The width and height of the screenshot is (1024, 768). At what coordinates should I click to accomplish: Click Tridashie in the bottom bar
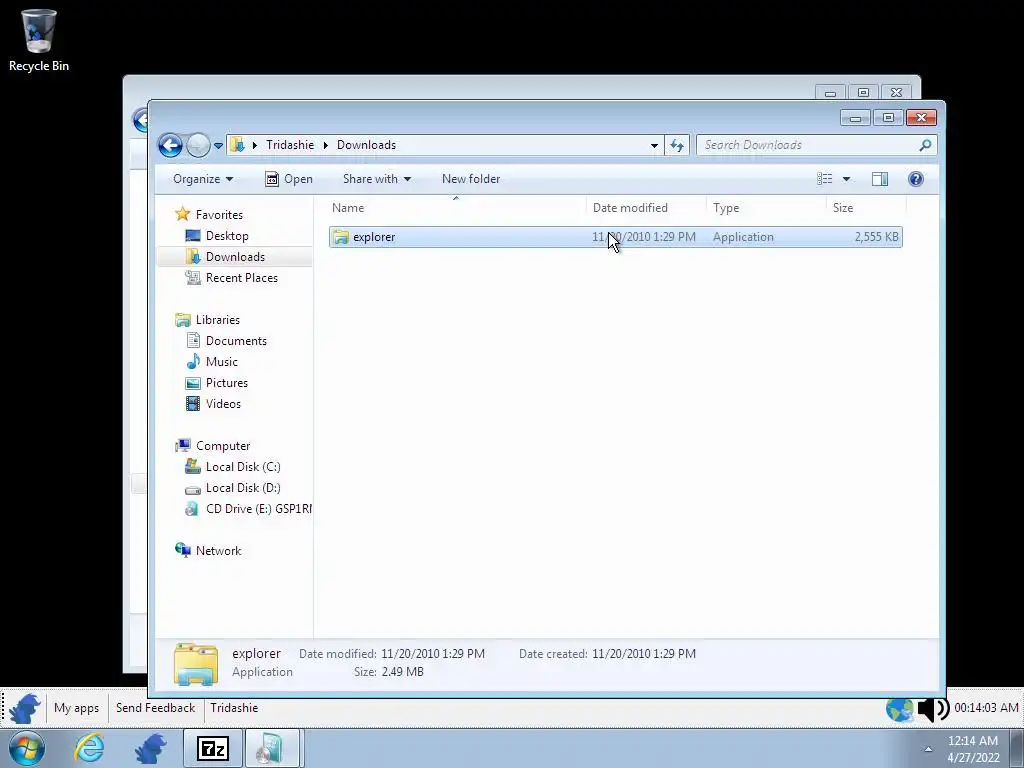(234, 708)
